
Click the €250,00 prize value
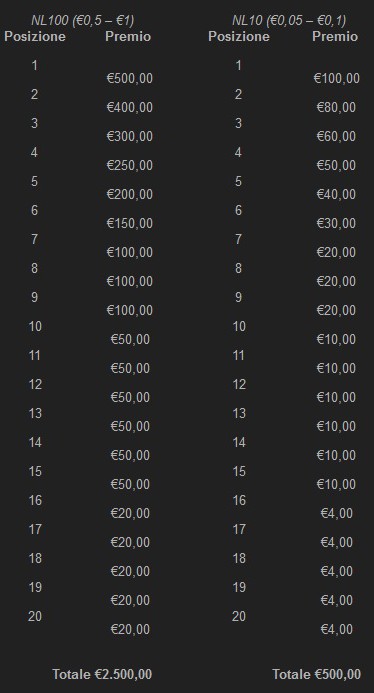130,165
